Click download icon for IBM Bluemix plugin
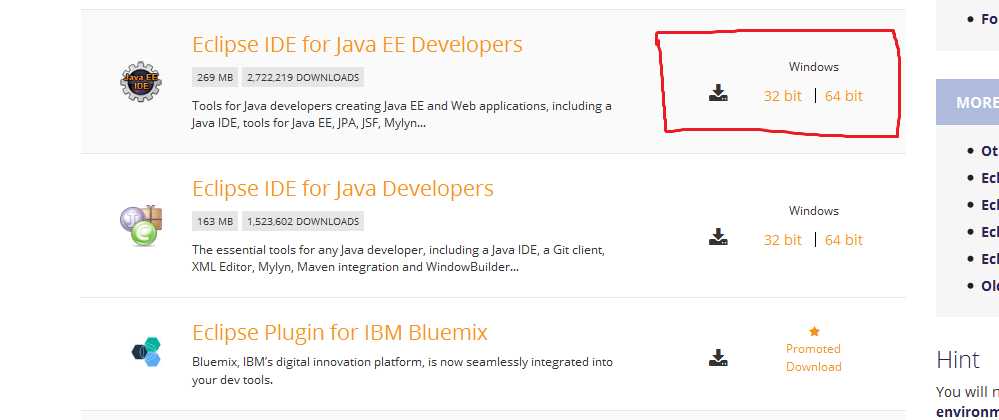The height and width of the screenshot is (420, 999). pos(718,358)
